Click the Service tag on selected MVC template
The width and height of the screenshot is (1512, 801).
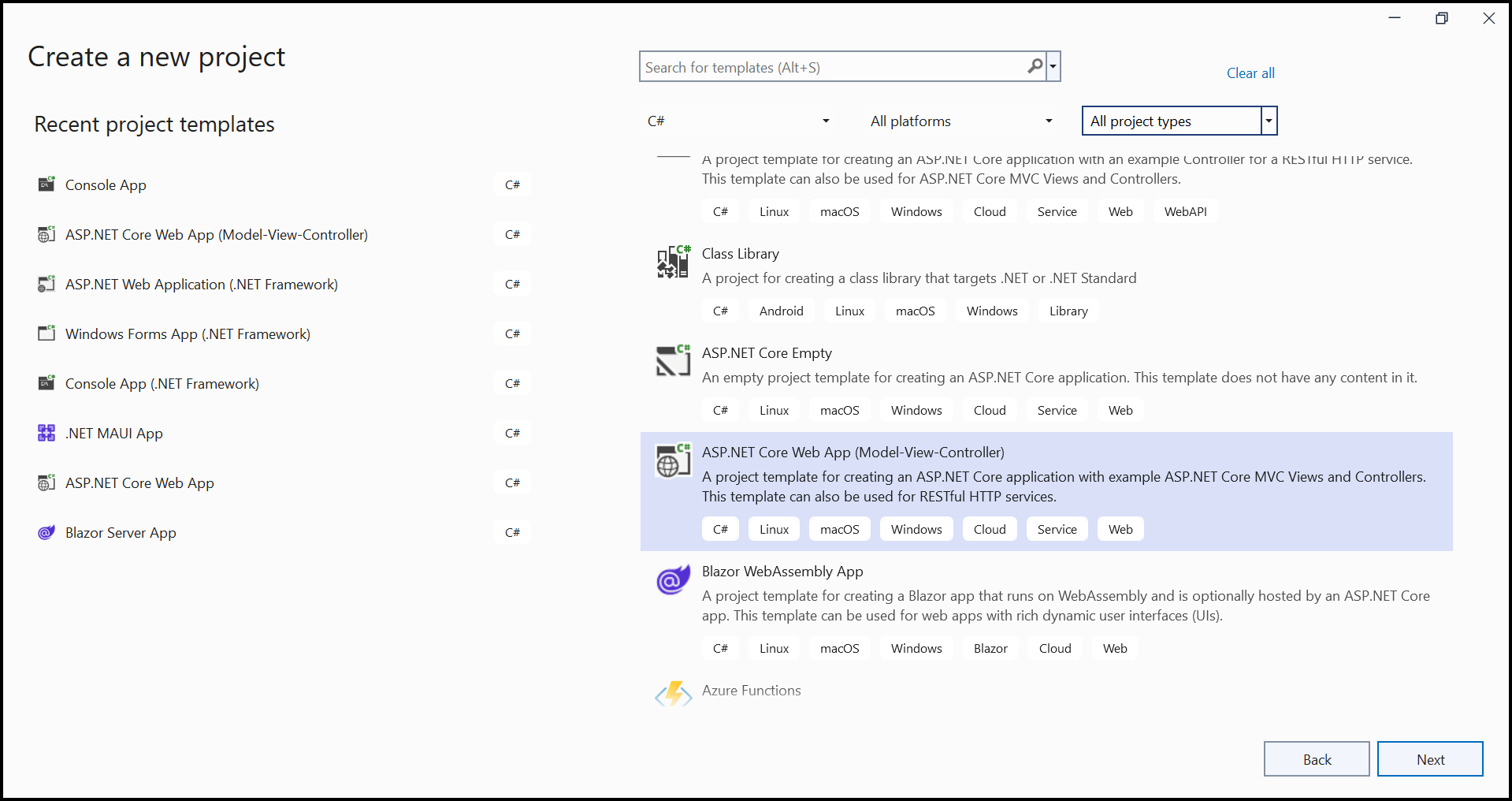pos(1057,529)
